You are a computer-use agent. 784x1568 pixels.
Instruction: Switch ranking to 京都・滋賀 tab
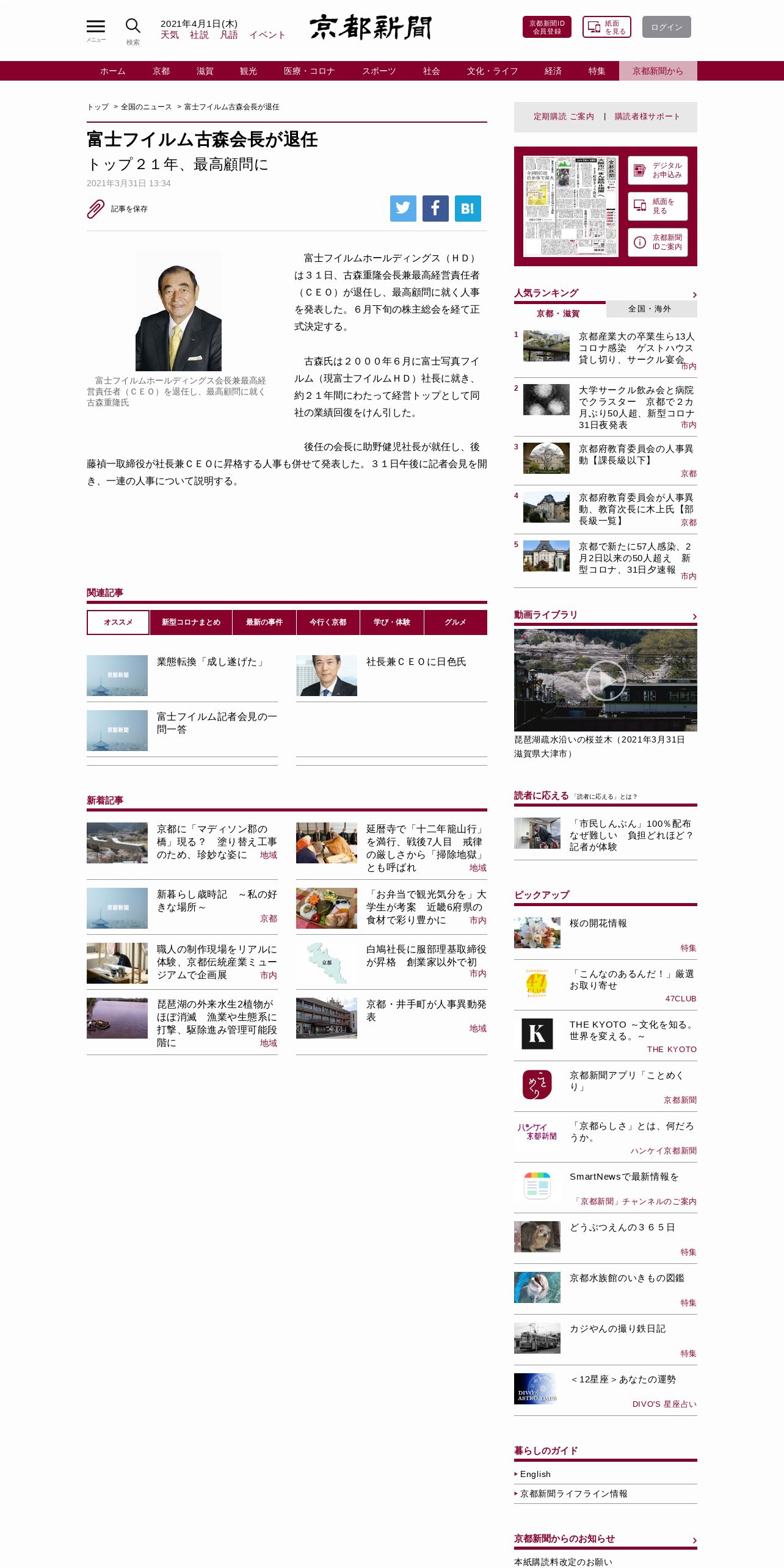click(x=559, y=311)
